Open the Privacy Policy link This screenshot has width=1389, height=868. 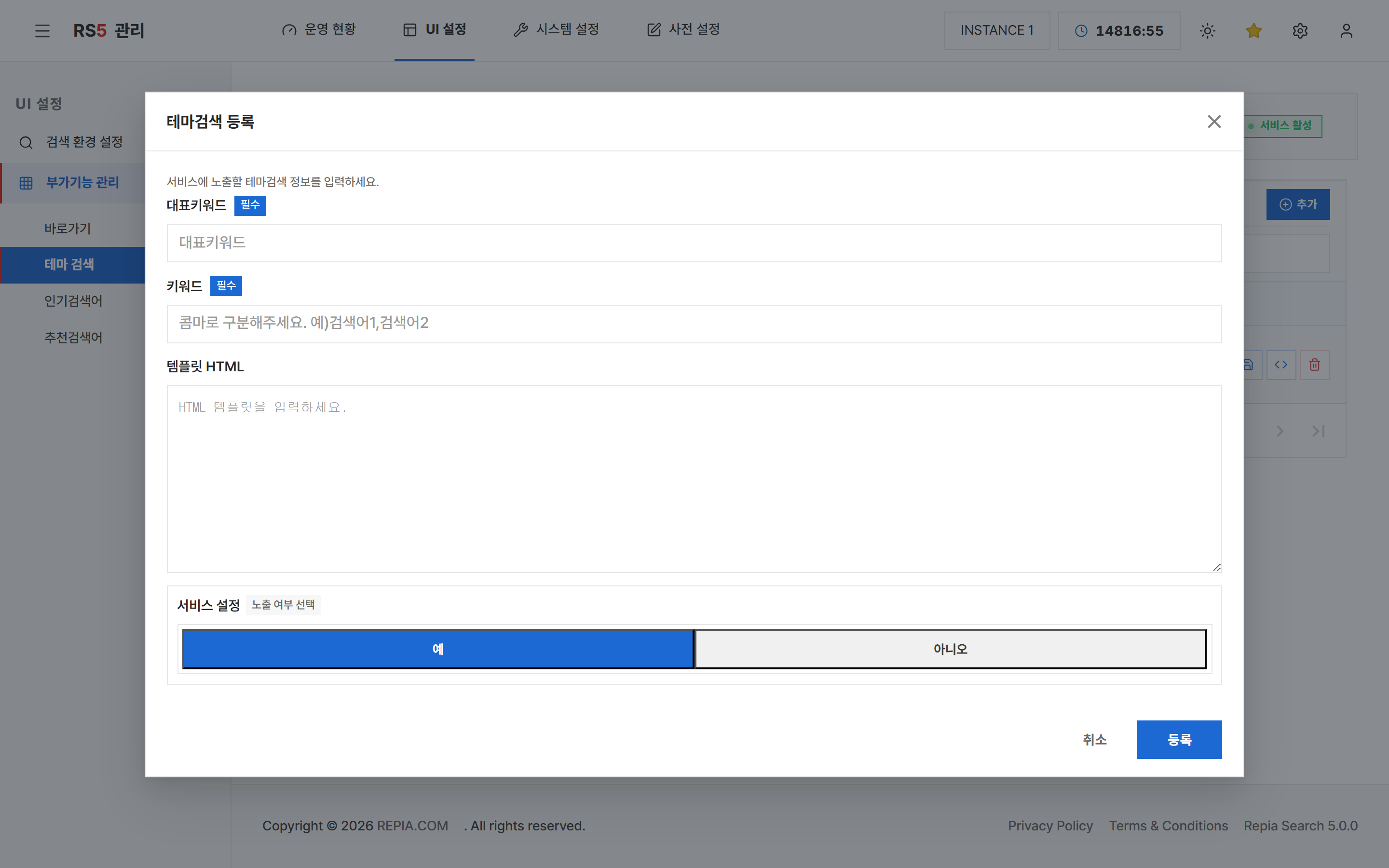click(x=1050, y=826)
